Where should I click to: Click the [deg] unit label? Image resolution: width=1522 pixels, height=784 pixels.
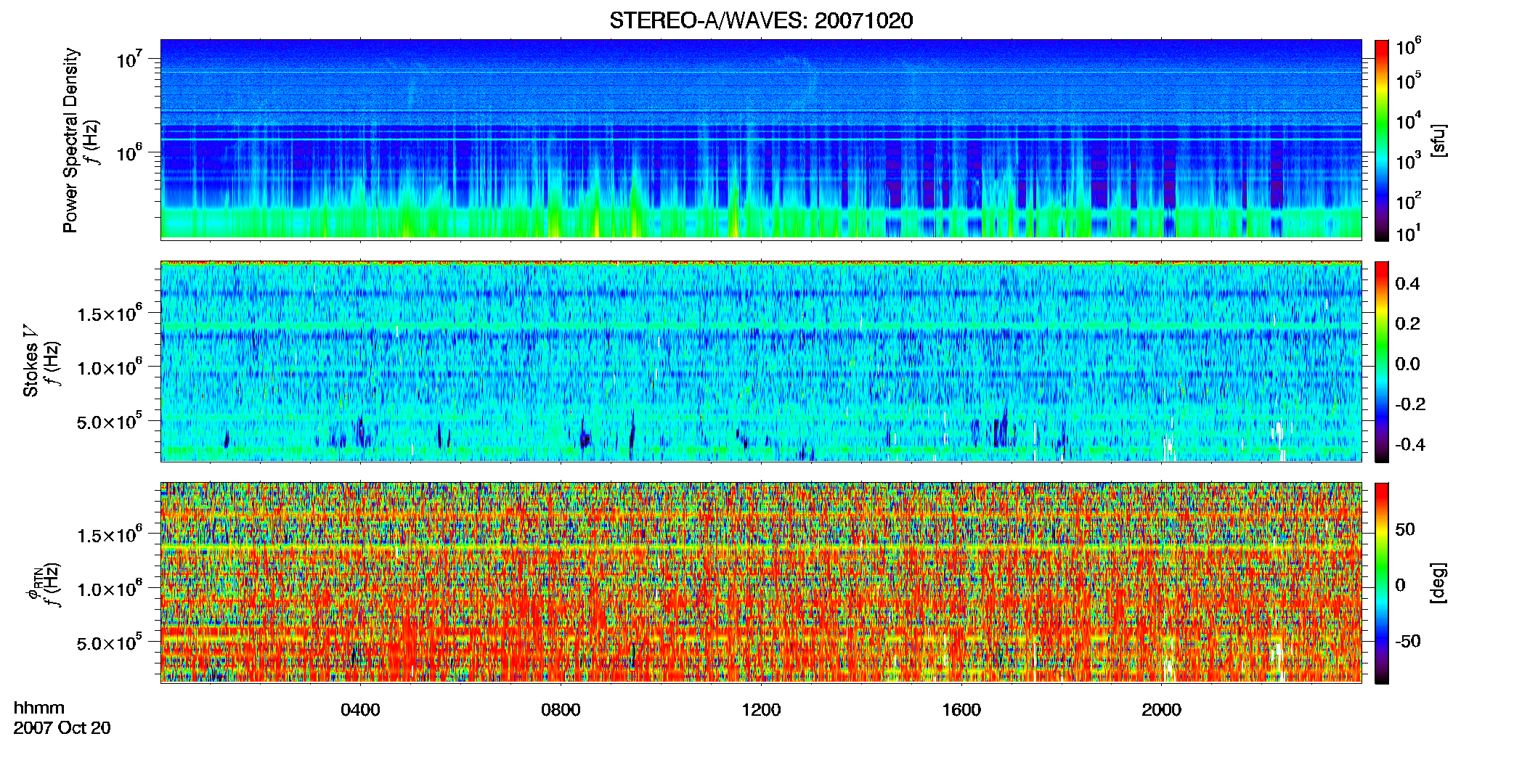pyautogui.click(x=1438, y=583)
